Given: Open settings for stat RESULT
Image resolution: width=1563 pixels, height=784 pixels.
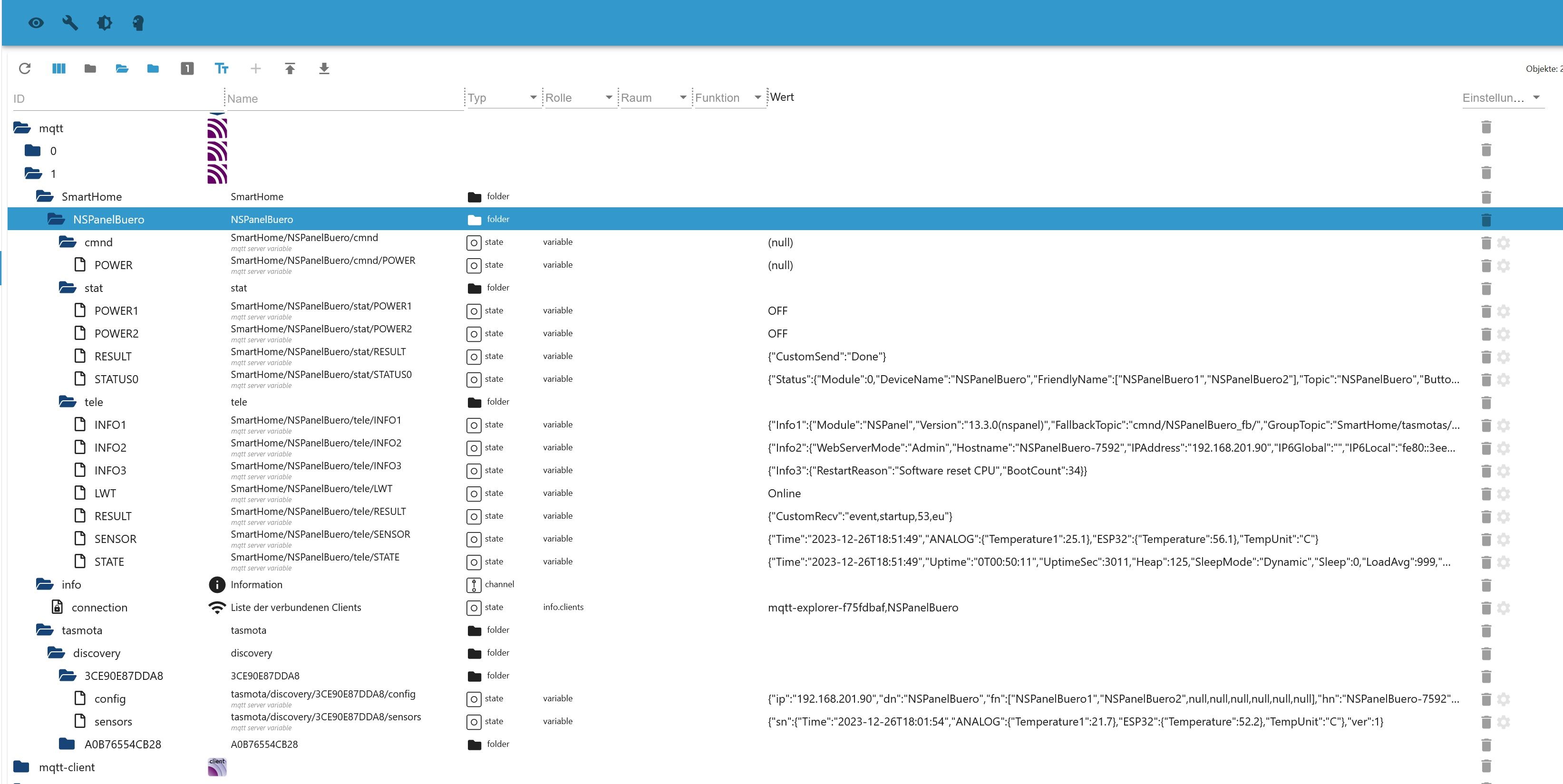Looking at the screenshot, I should (1503, 356).
